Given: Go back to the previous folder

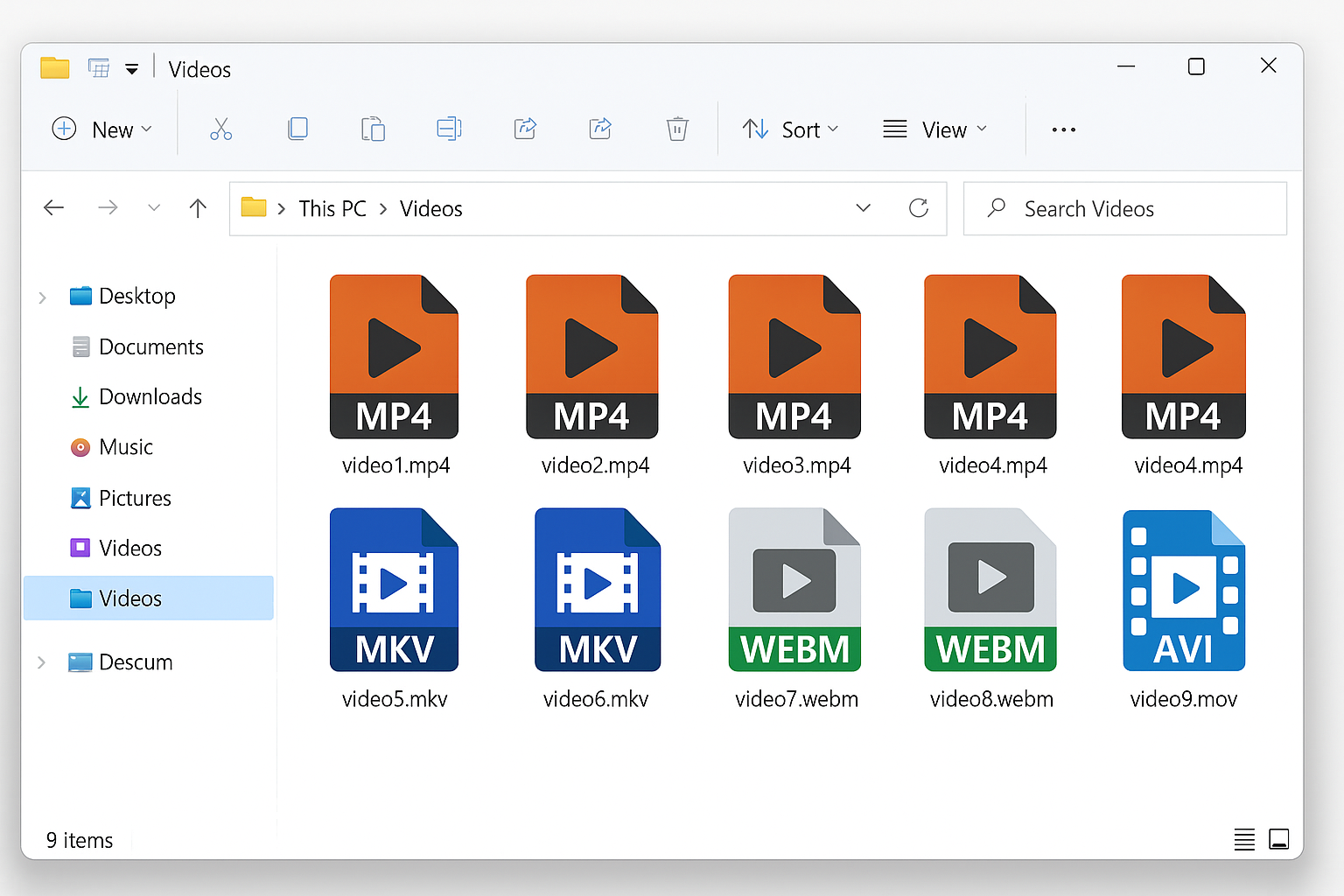Looking at the screenshot, I should point(53,208).
